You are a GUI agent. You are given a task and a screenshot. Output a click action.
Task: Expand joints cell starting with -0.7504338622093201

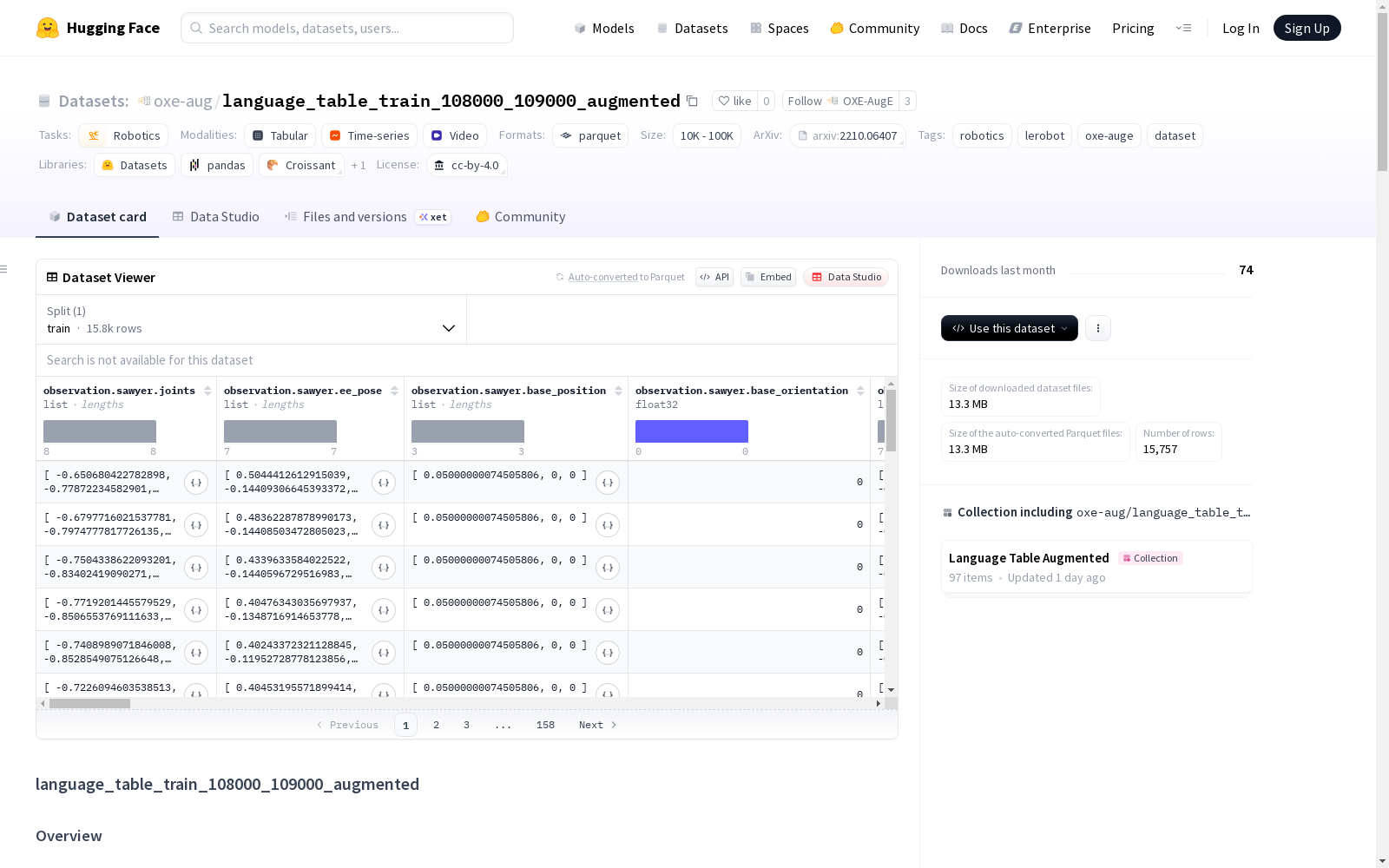[196, 568]
